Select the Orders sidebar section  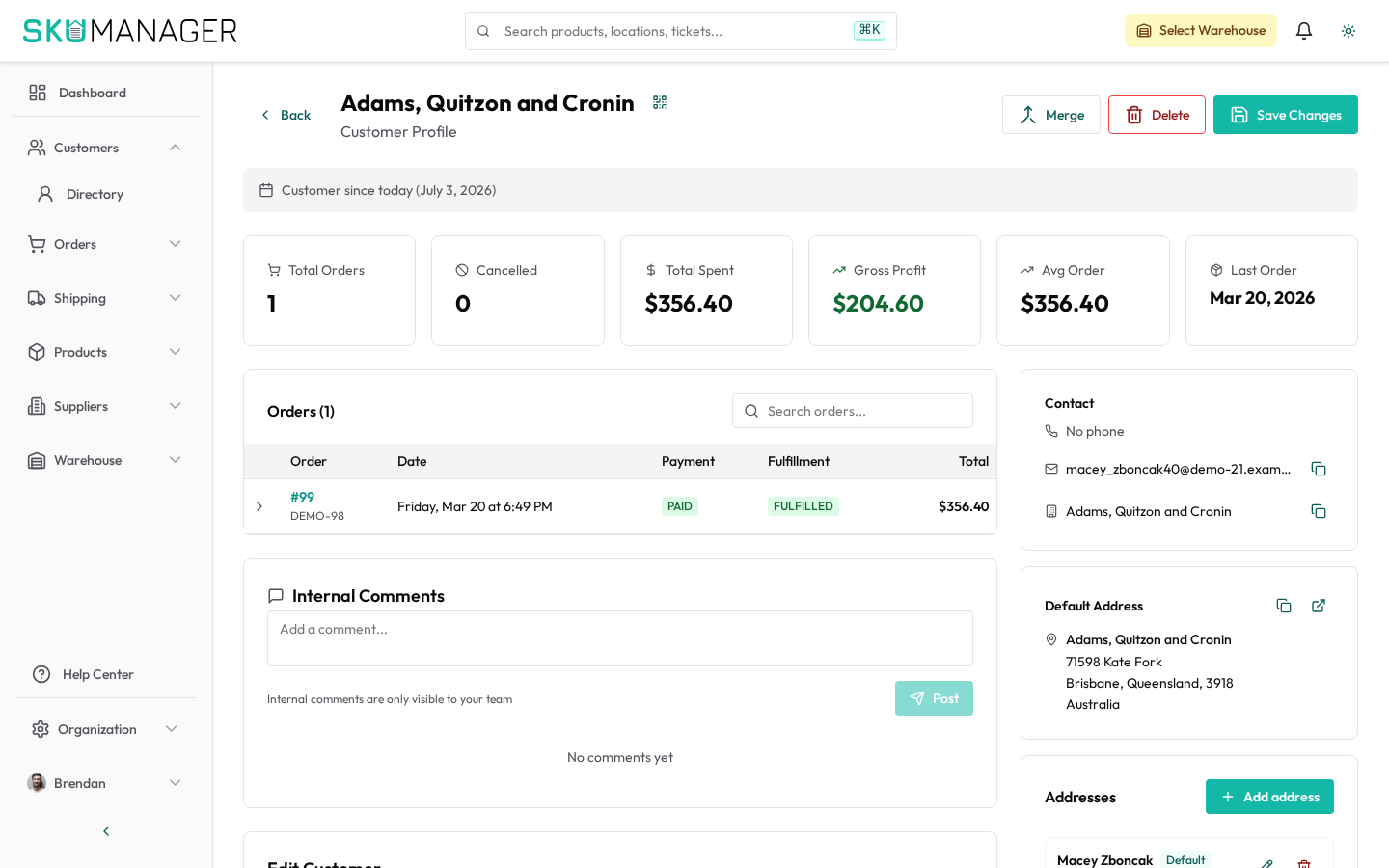105,244
